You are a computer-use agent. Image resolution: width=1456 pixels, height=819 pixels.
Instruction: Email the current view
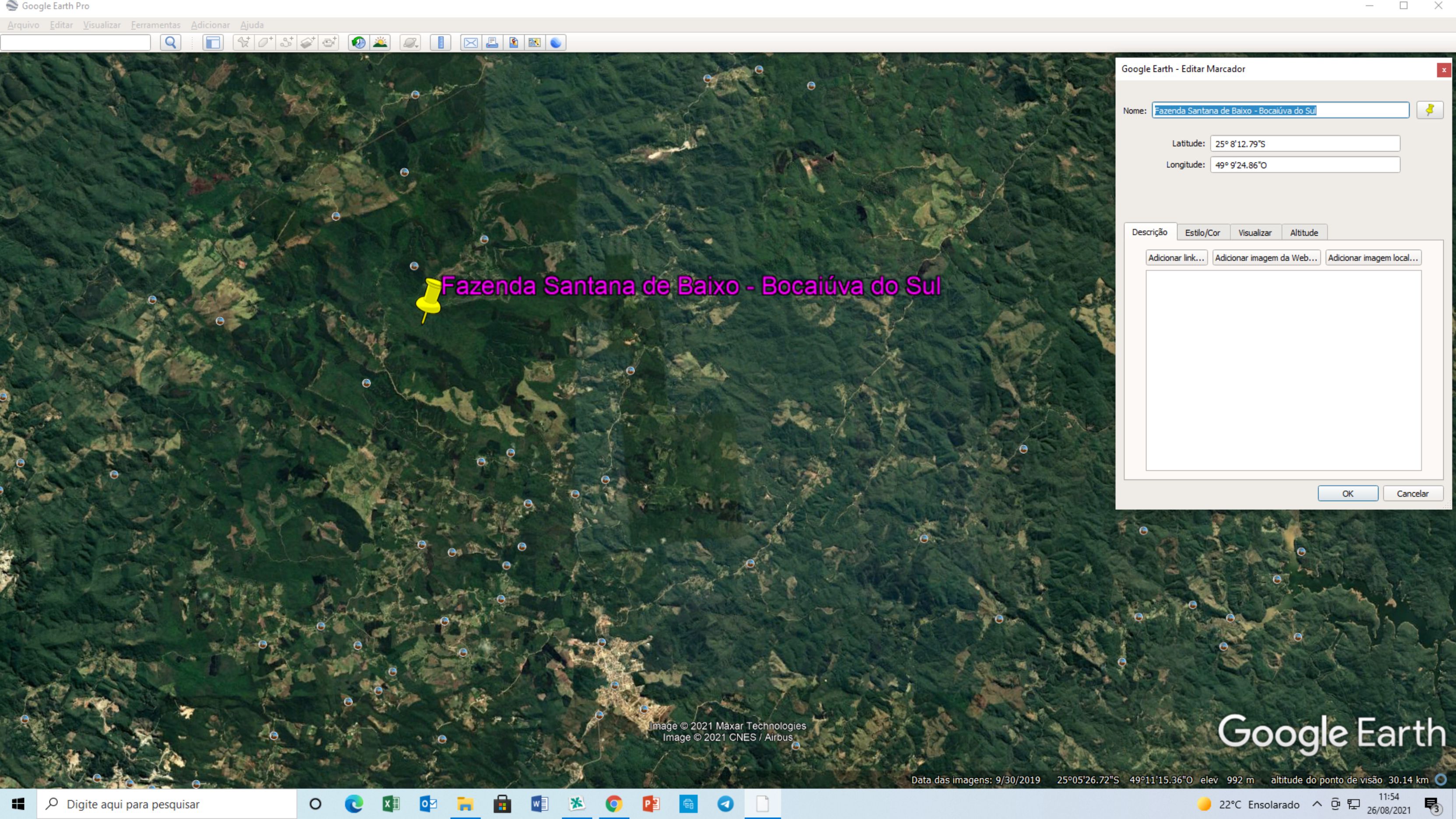tap(470, 42)
